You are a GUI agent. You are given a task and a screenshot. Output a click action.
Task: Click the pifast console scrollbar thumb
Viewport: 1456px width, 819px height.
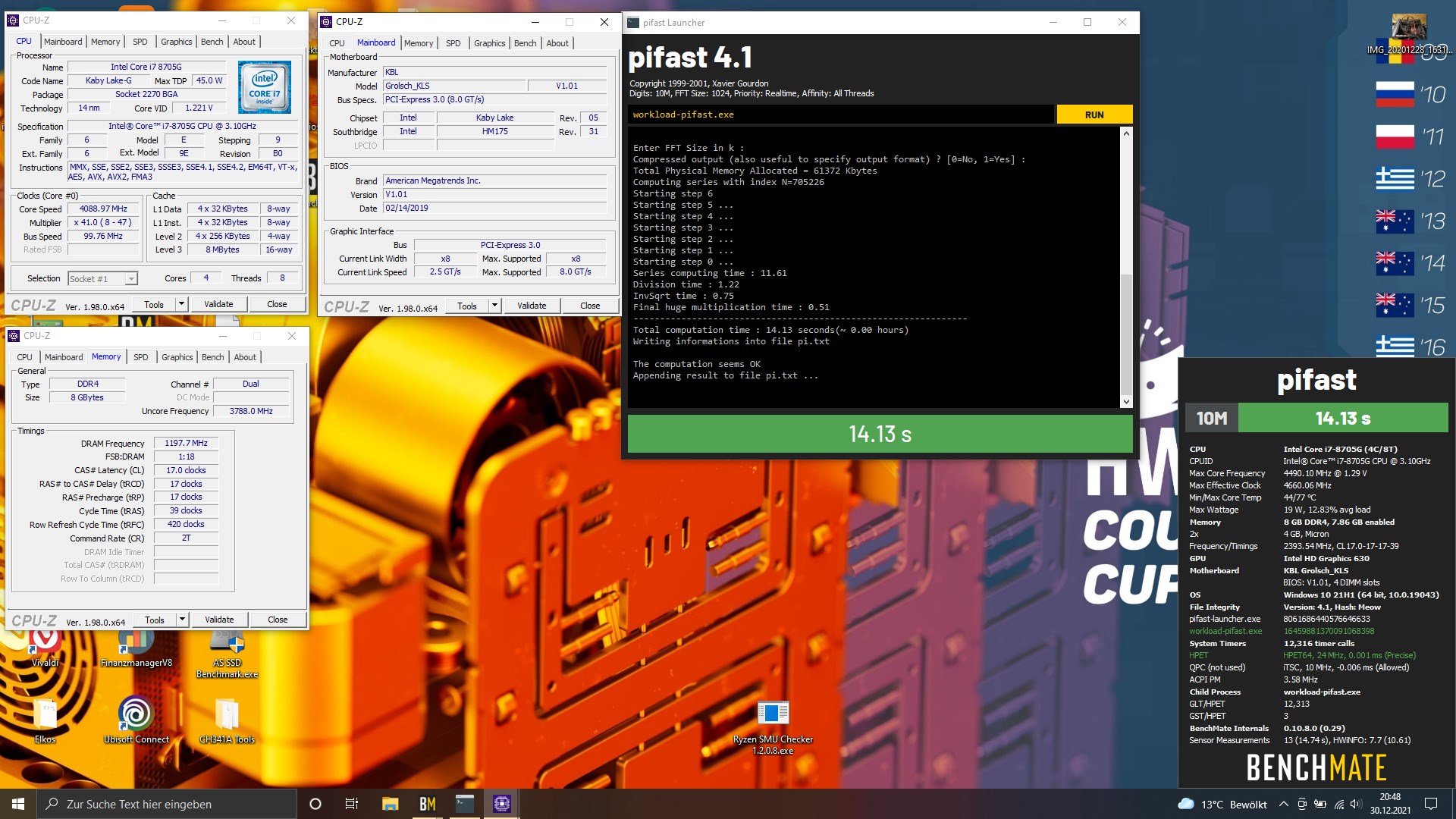click(1126, 334)
